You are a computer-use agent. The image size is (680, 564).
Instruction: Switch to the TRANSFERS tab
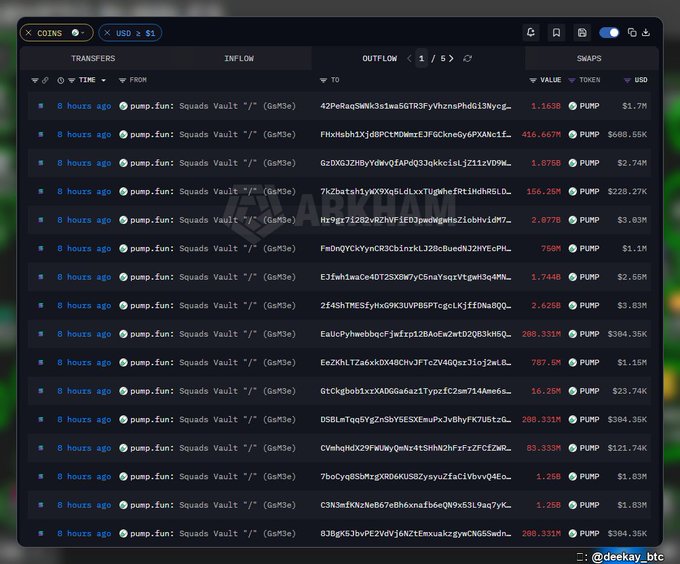coord(93,59)
